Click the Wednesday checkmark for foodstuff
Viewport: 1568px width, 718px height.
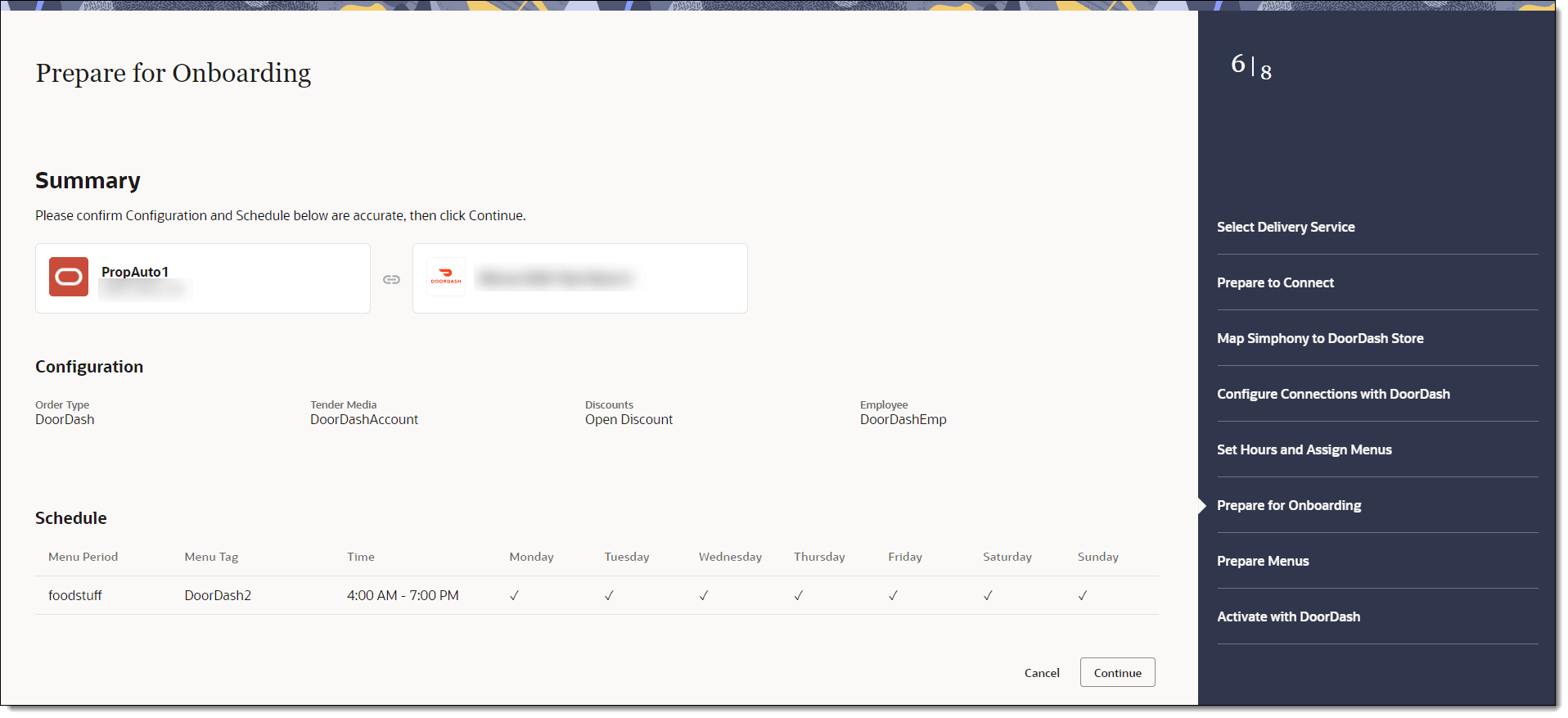click(704, 596)
